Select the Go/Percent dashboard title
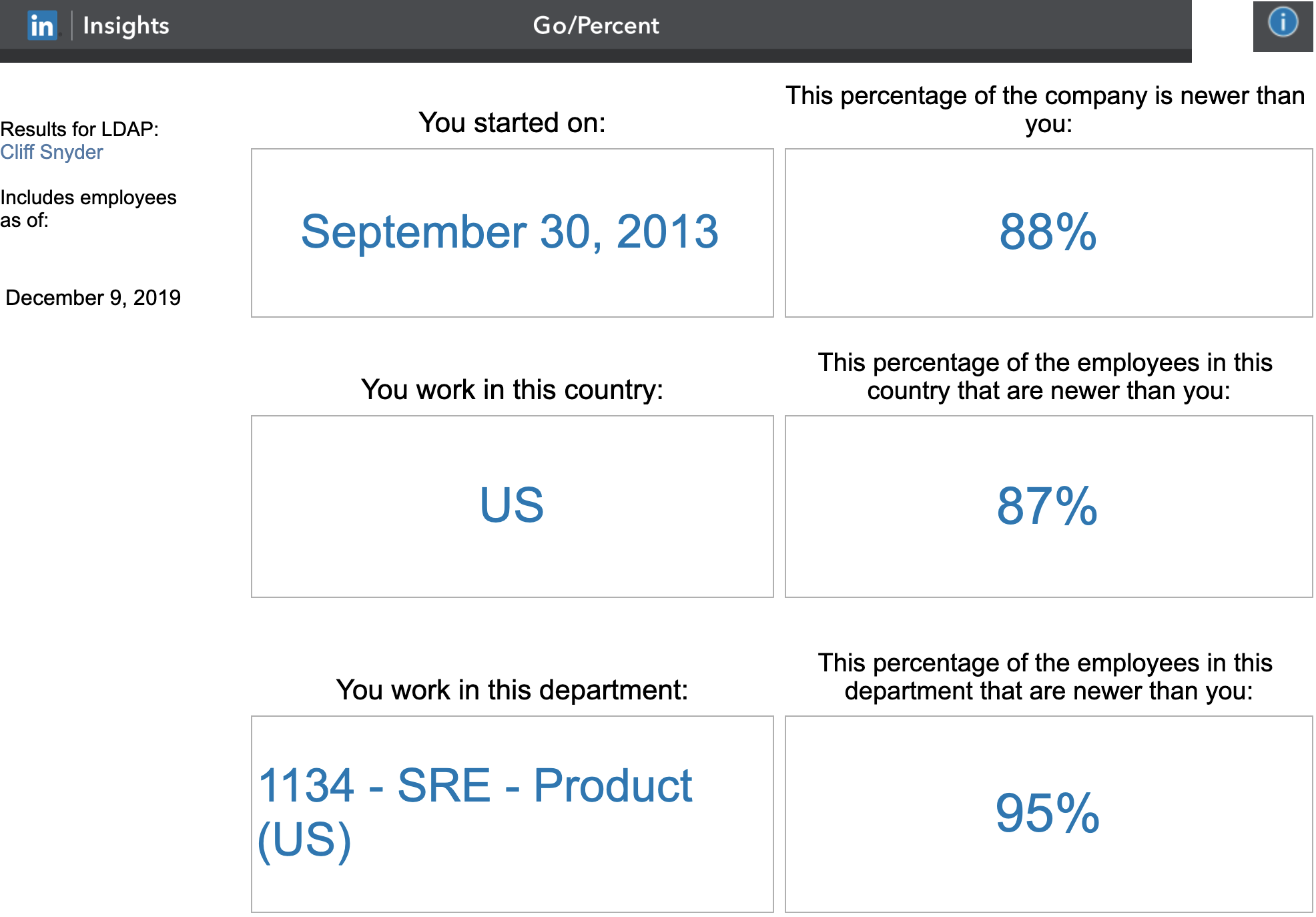This screenshot has width=1316, height=917. click(595, 26)
